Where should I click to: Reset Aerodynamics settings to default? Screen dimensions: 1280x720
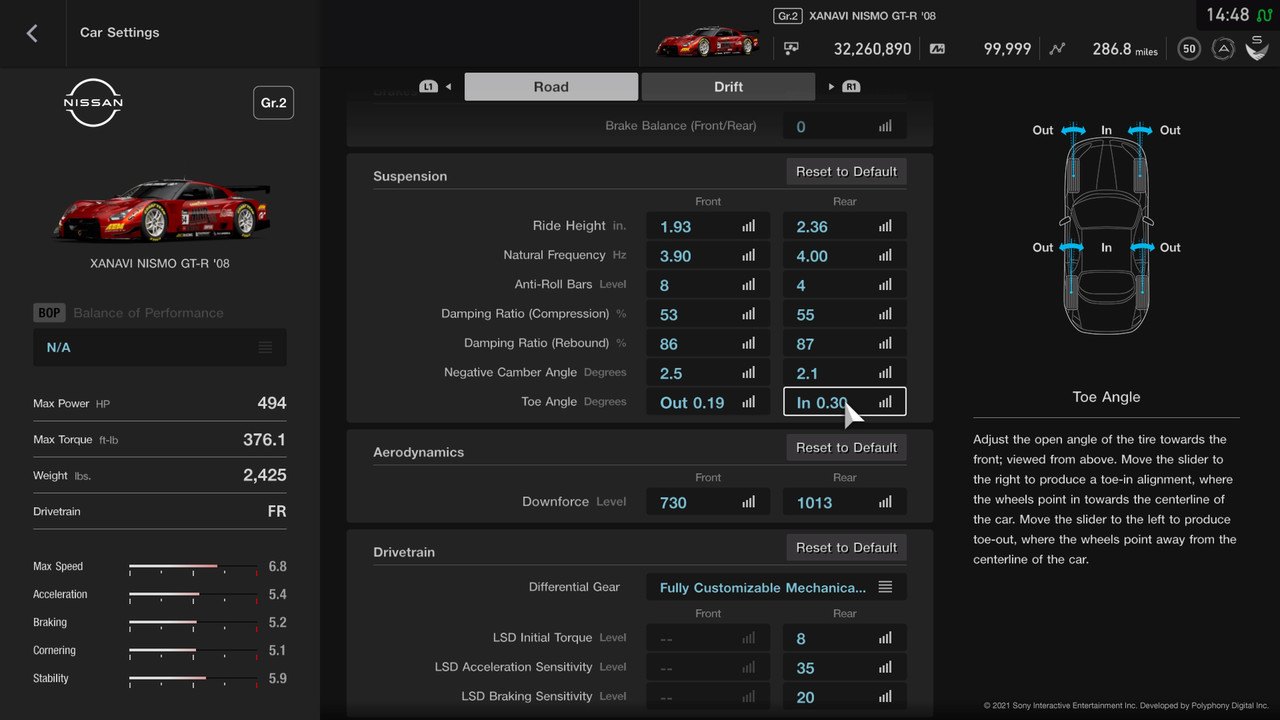[x=846, y=448]
